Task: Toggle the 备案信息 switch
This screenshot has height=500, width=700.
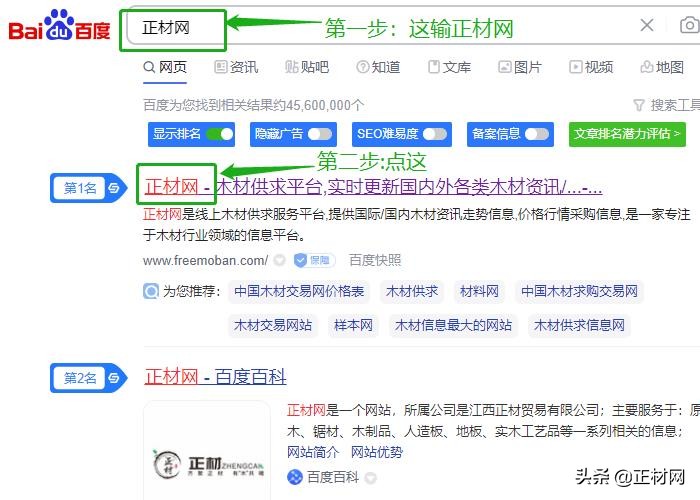Action: tap(537, 134)
